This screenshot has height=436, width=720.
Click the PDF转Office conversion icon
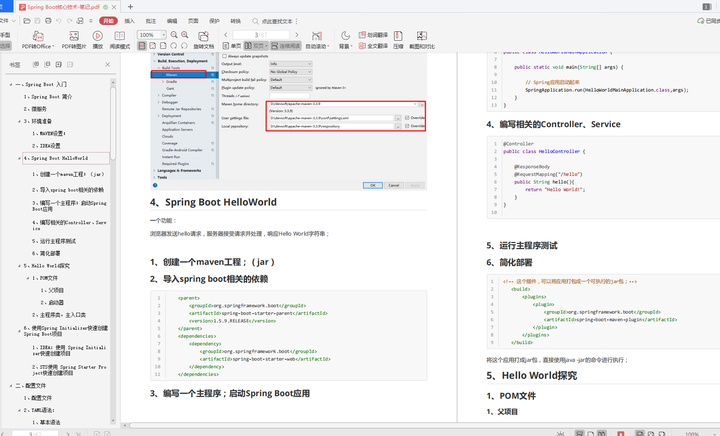click(x=38, y=36)
